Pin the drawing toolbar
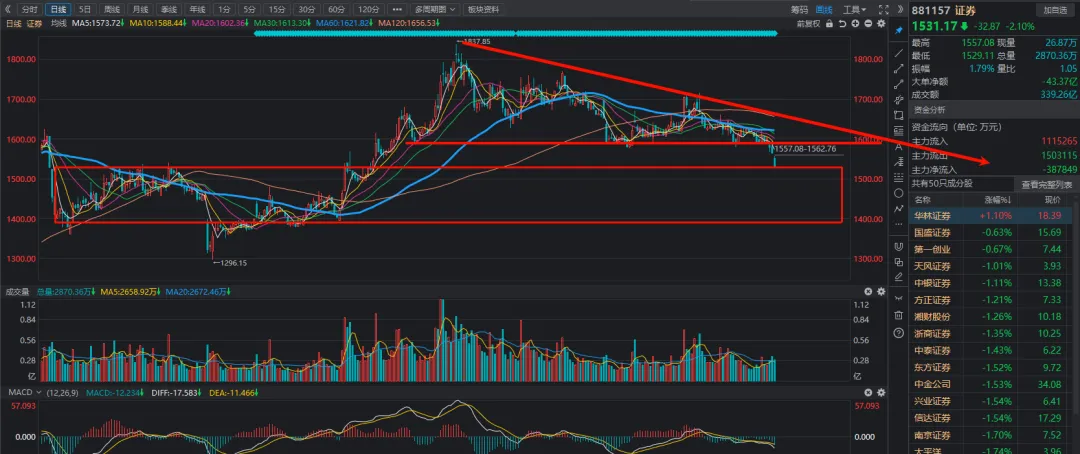 [898, 31]
